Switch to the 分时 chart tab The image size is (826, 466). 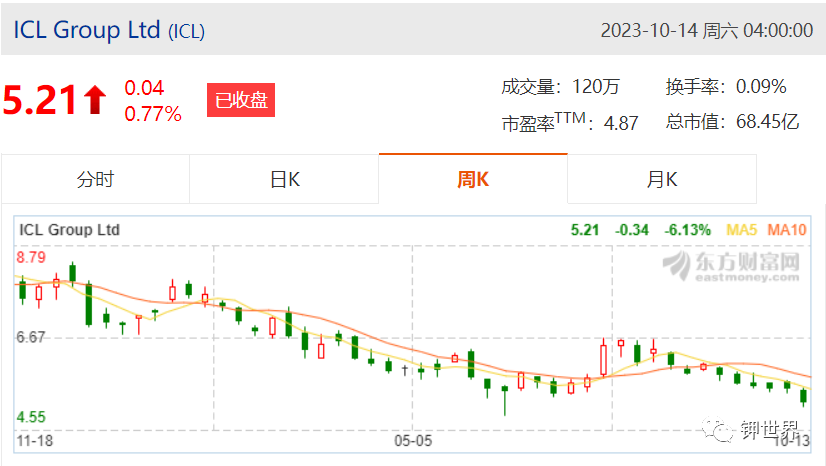(95, 180)
